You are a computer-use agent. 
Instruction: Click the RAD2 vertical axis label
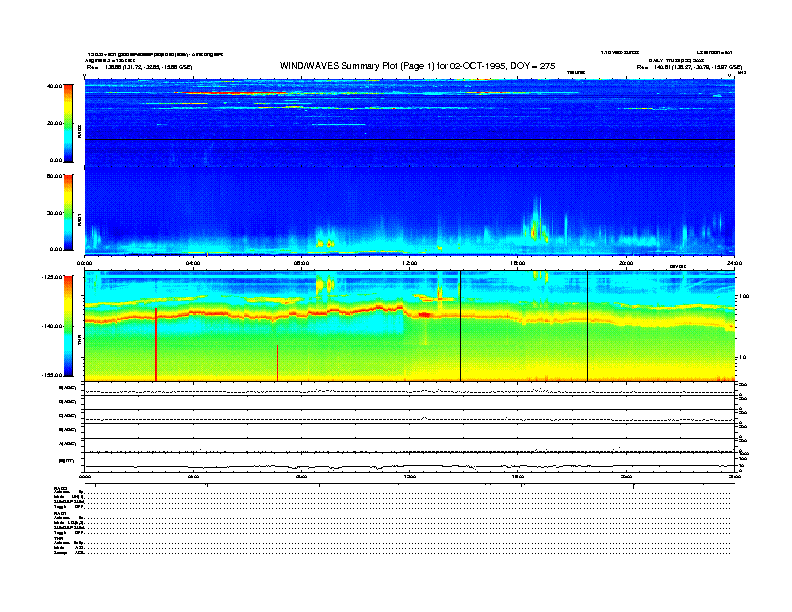click(x=79, y=131)
